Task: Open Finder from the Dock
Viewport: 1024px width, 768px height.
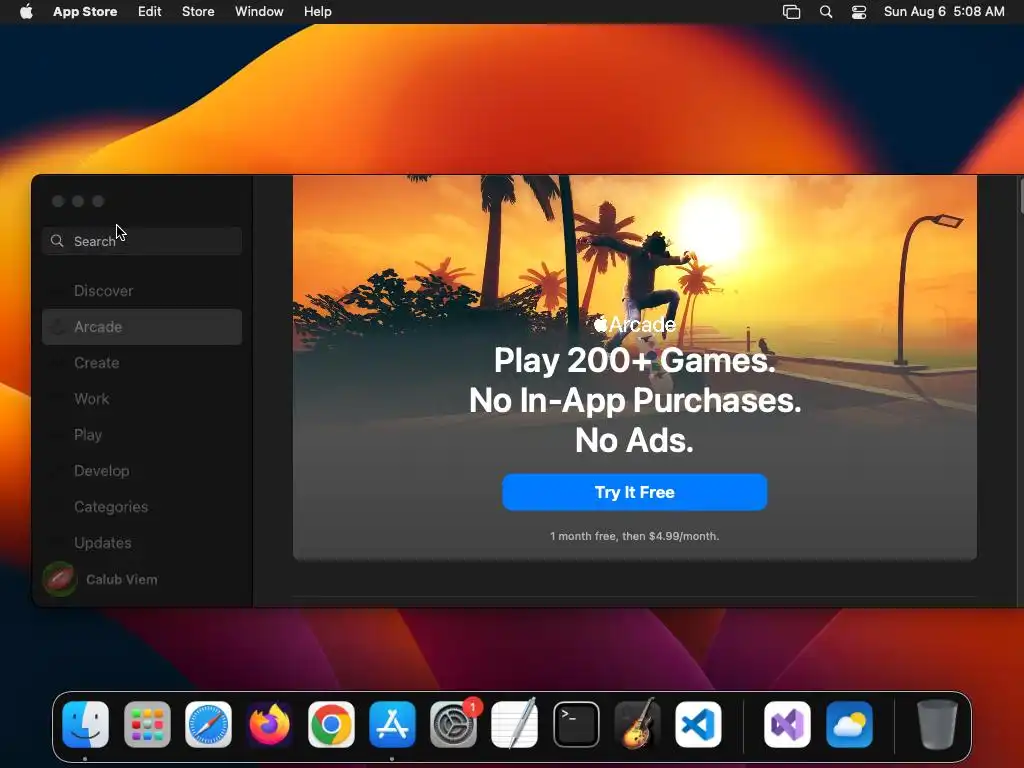Action: point(86,724)
